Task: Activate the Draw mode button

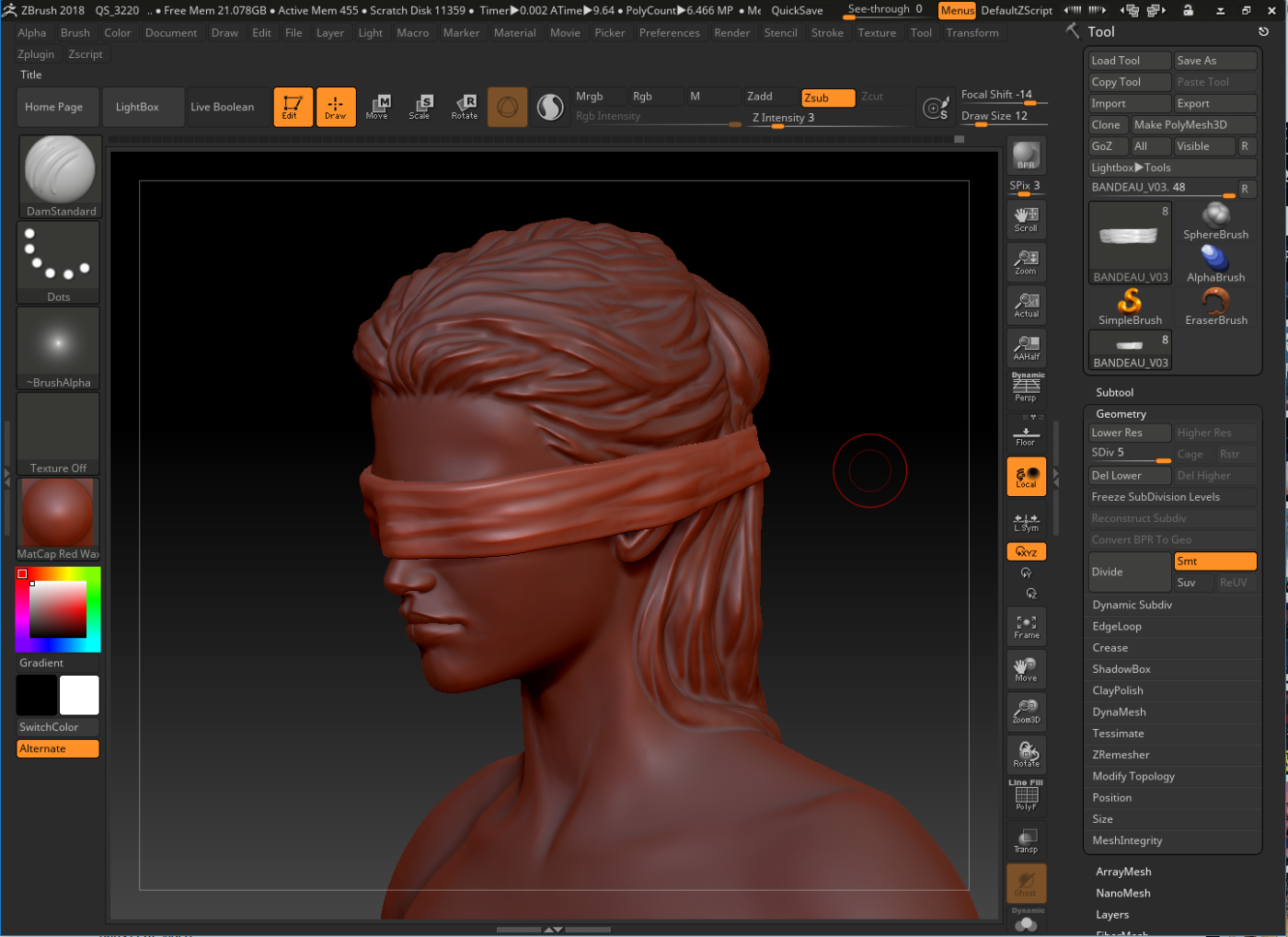Action: tap(336, 107)
